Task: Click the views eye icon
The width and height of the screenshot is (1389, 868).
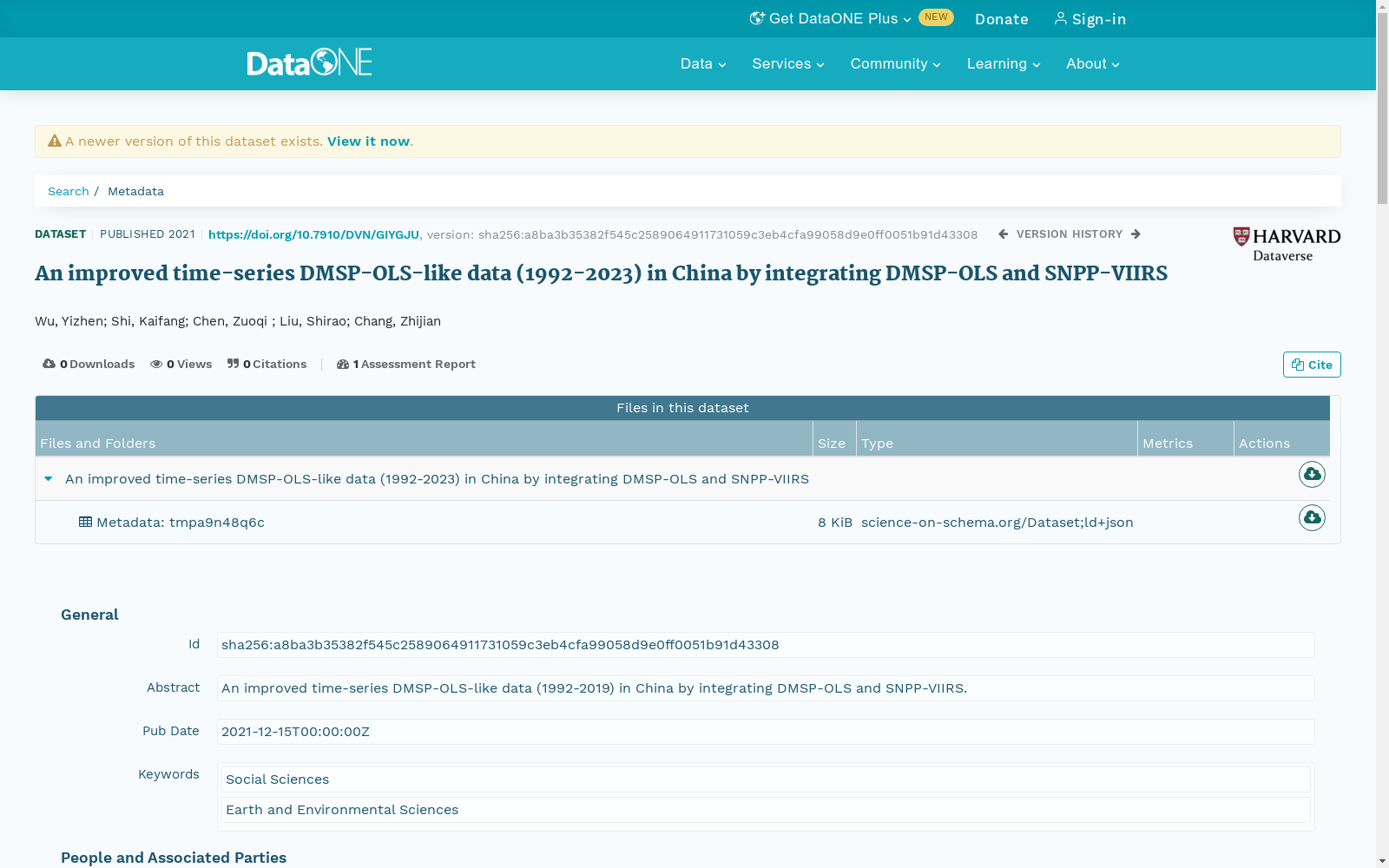Action: (x=156, y=364)
